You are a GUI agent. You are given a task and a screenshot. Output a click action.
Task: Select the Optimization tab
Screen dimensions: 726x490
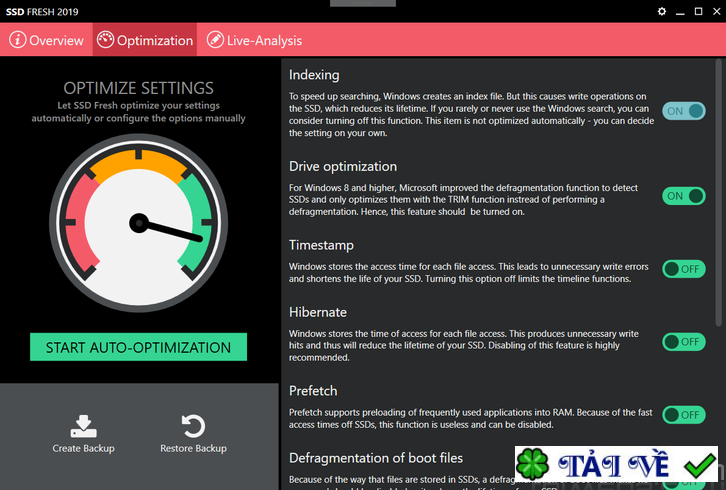coord(145,40)
